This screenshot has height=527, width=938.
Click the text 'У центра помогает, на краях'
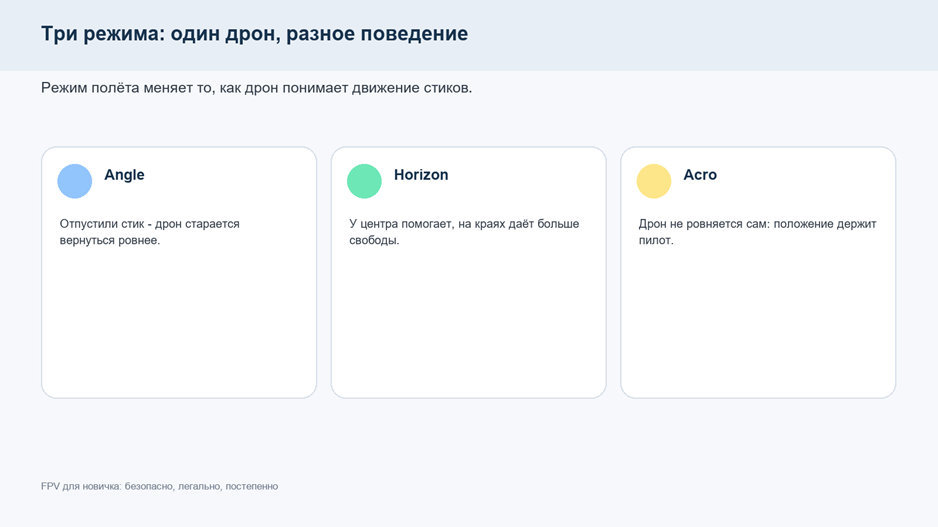pyautogui.click(x=427, y=224)
